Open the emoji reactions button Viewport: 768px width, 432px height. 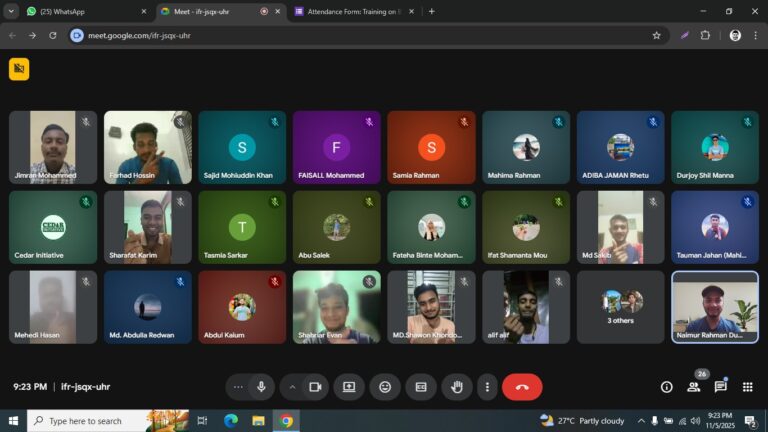(385, 387)
